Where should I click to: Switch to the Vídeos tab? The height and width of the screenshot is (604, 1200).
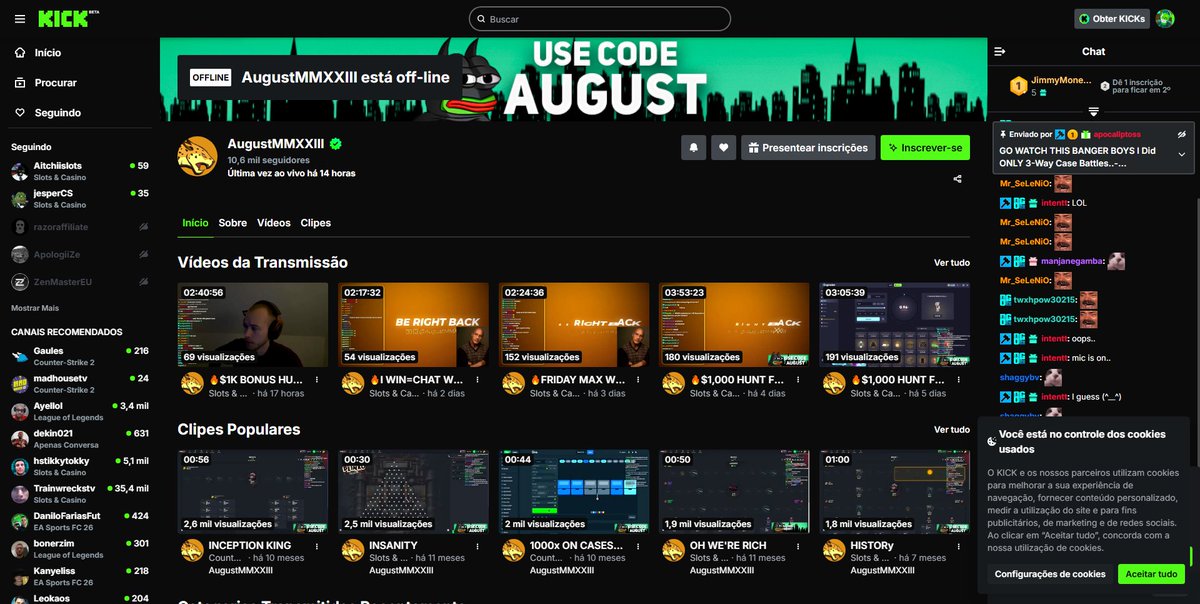pos(274,223)
